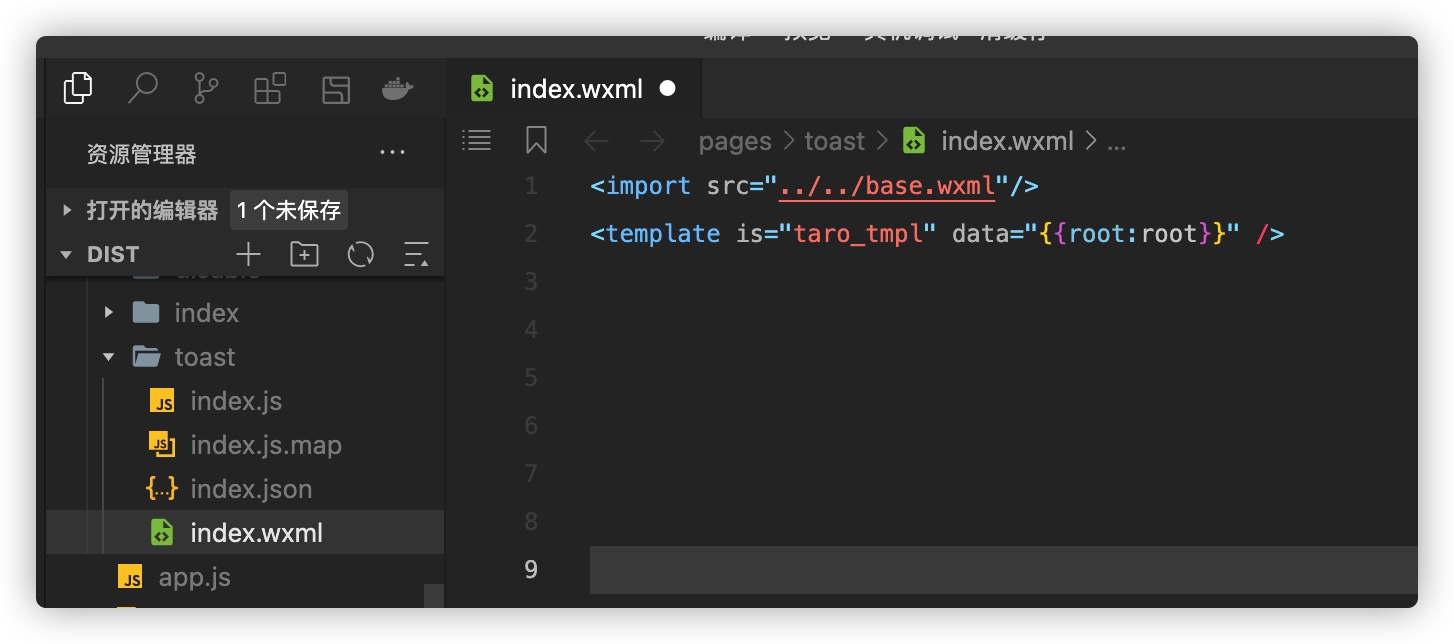Image resolution: width=1454 pixels, height=644 pixels.
Task: Open index.js.map in toast folder
Action: 265,445
